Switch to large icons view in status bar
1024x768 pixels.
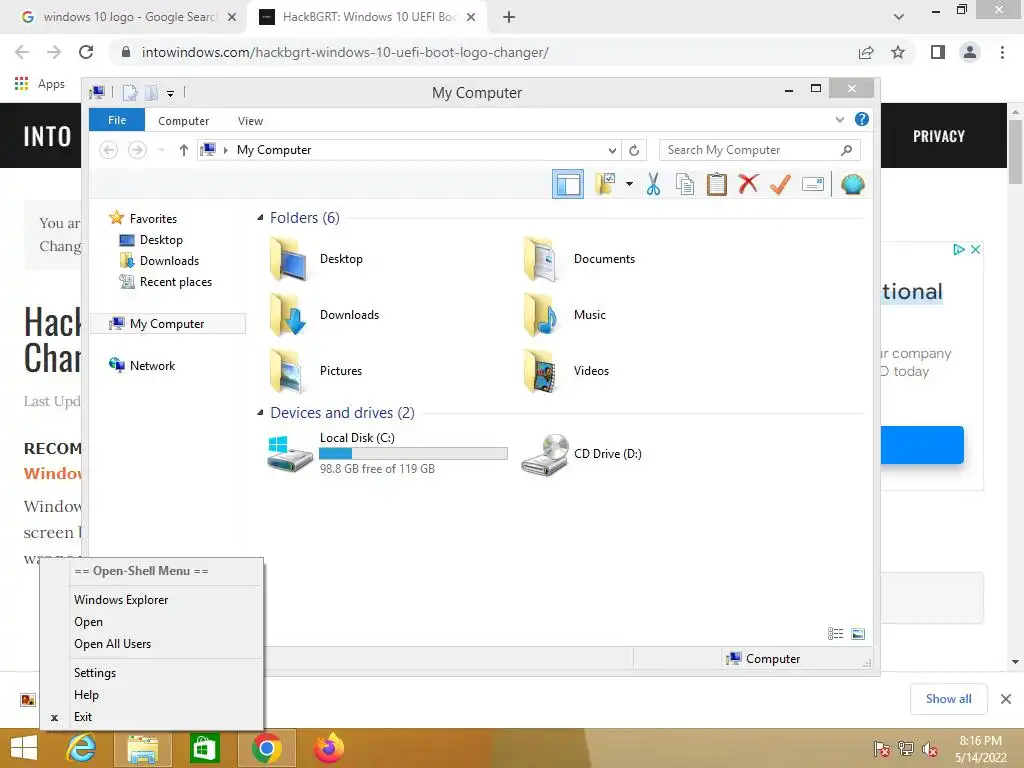coord(858,633)
